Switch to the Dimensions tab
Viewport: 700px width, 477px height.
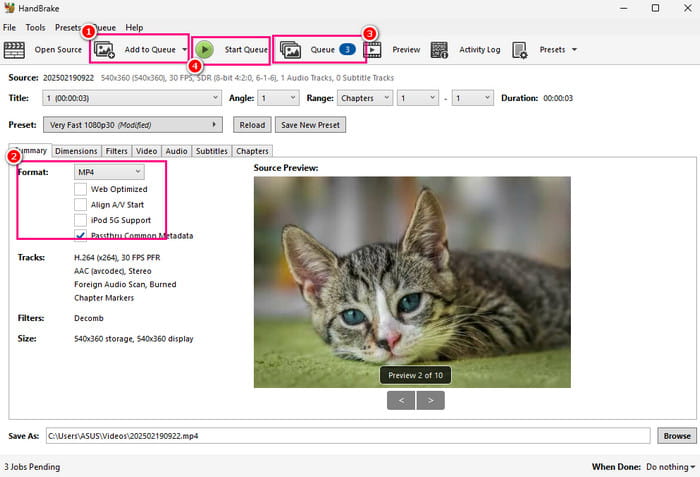pyautogui.click(x=76, y=151)
